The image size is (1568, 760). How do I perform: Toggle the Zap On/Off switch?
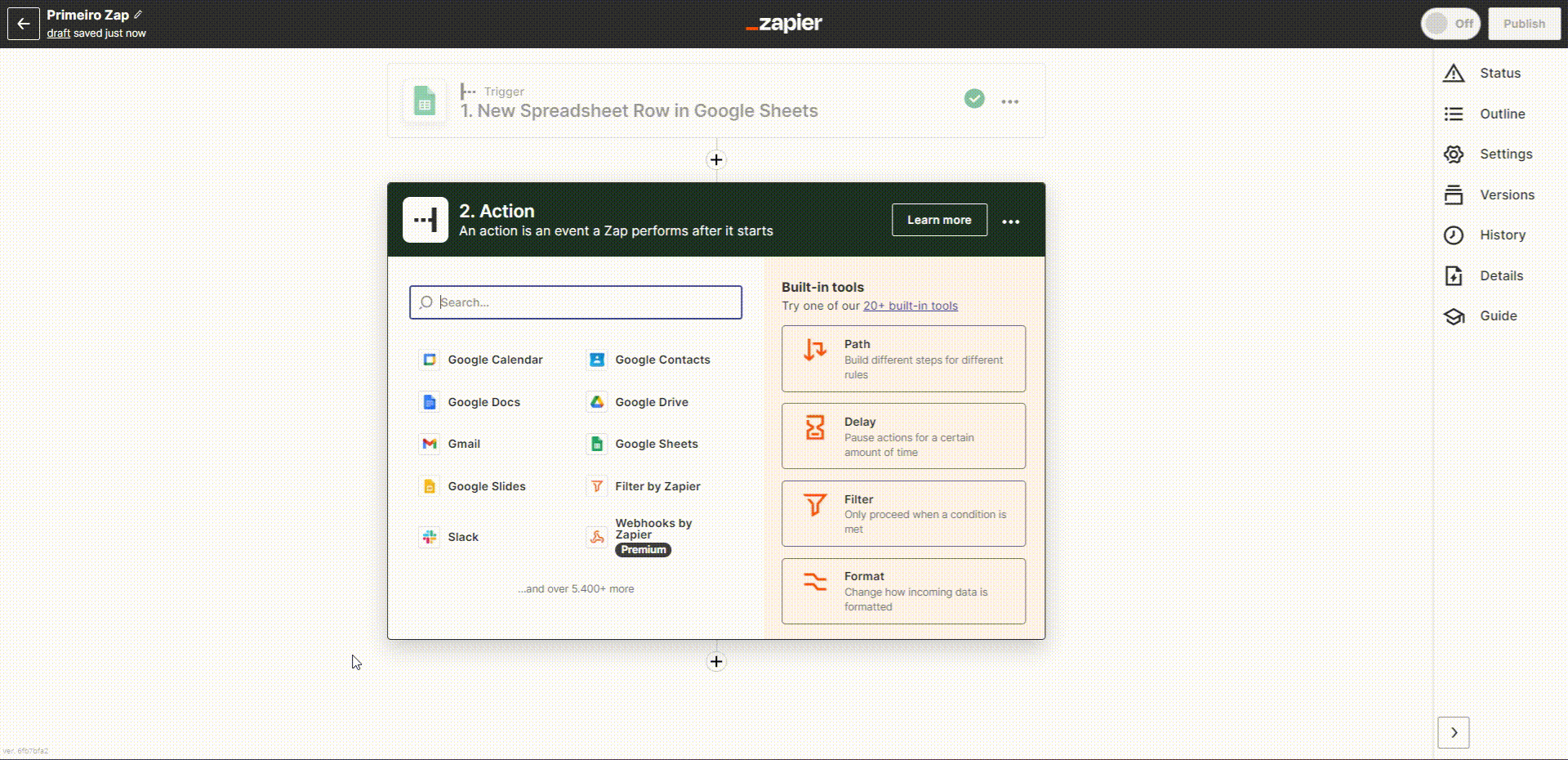point(1450,24)
